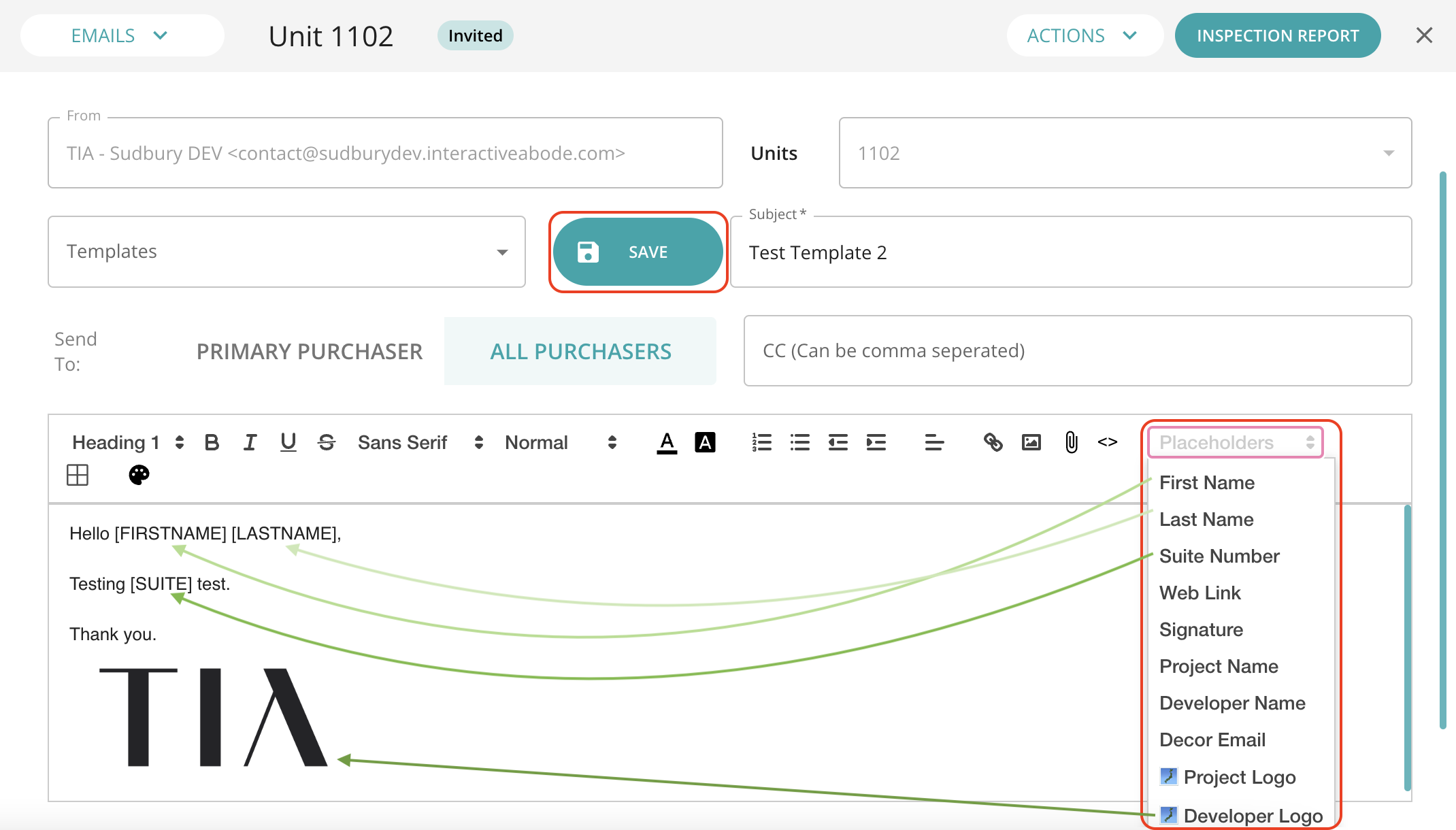
Task: Click the From address field
Action: 385,153
